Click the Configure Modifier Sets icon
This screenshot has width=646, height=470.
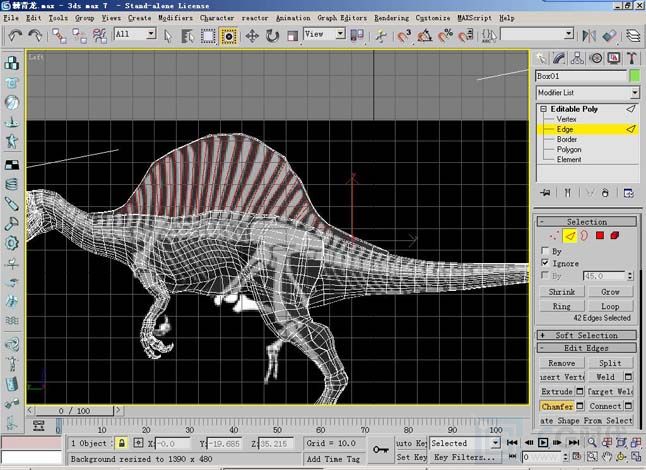[628, 193]
